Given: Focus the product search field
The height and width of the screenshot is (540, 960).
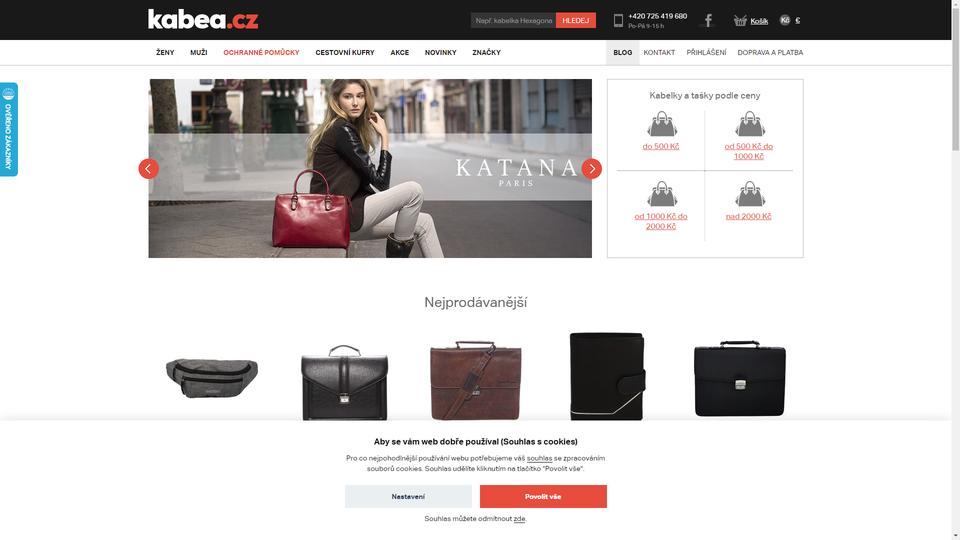Looking at the screenshot, I should tap(513, 20).
